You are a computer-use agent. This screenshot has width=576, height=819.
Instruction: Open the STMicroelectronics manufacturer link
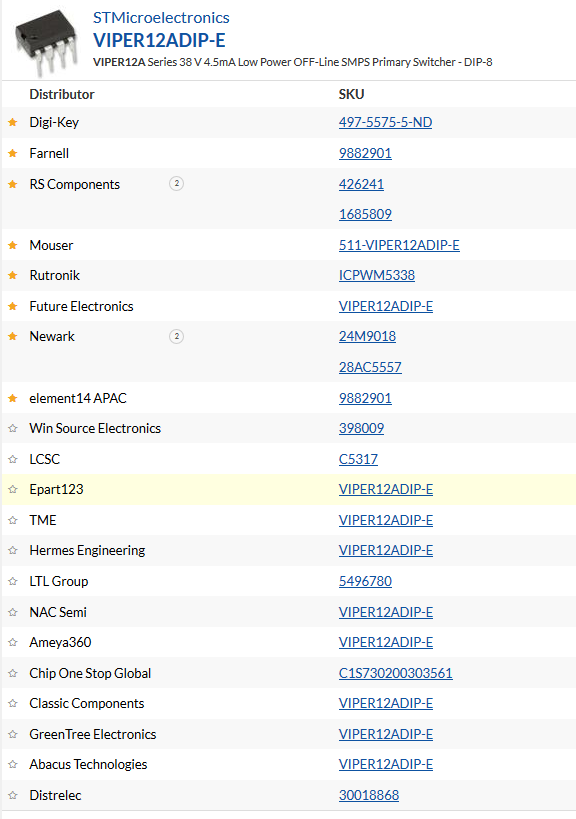[161, 18]
